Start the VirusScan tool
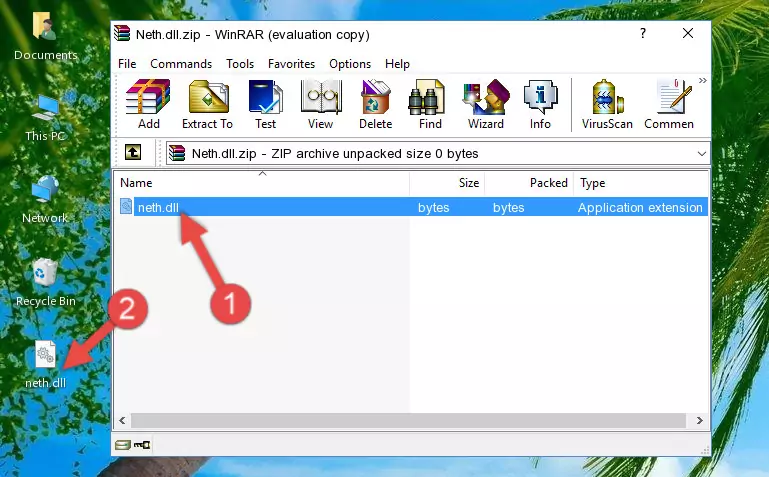This screenshot has height=477, width=769. click(607, 104)
